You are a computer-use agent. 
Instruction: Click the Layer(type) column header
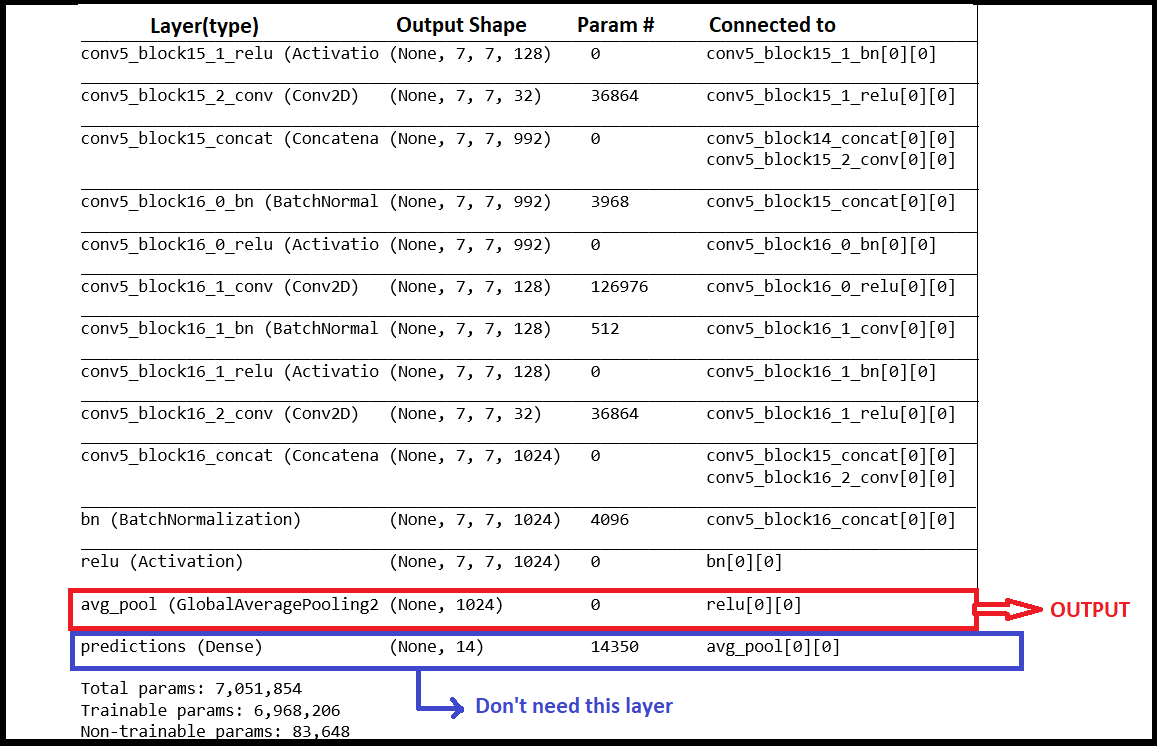(204, 26)
